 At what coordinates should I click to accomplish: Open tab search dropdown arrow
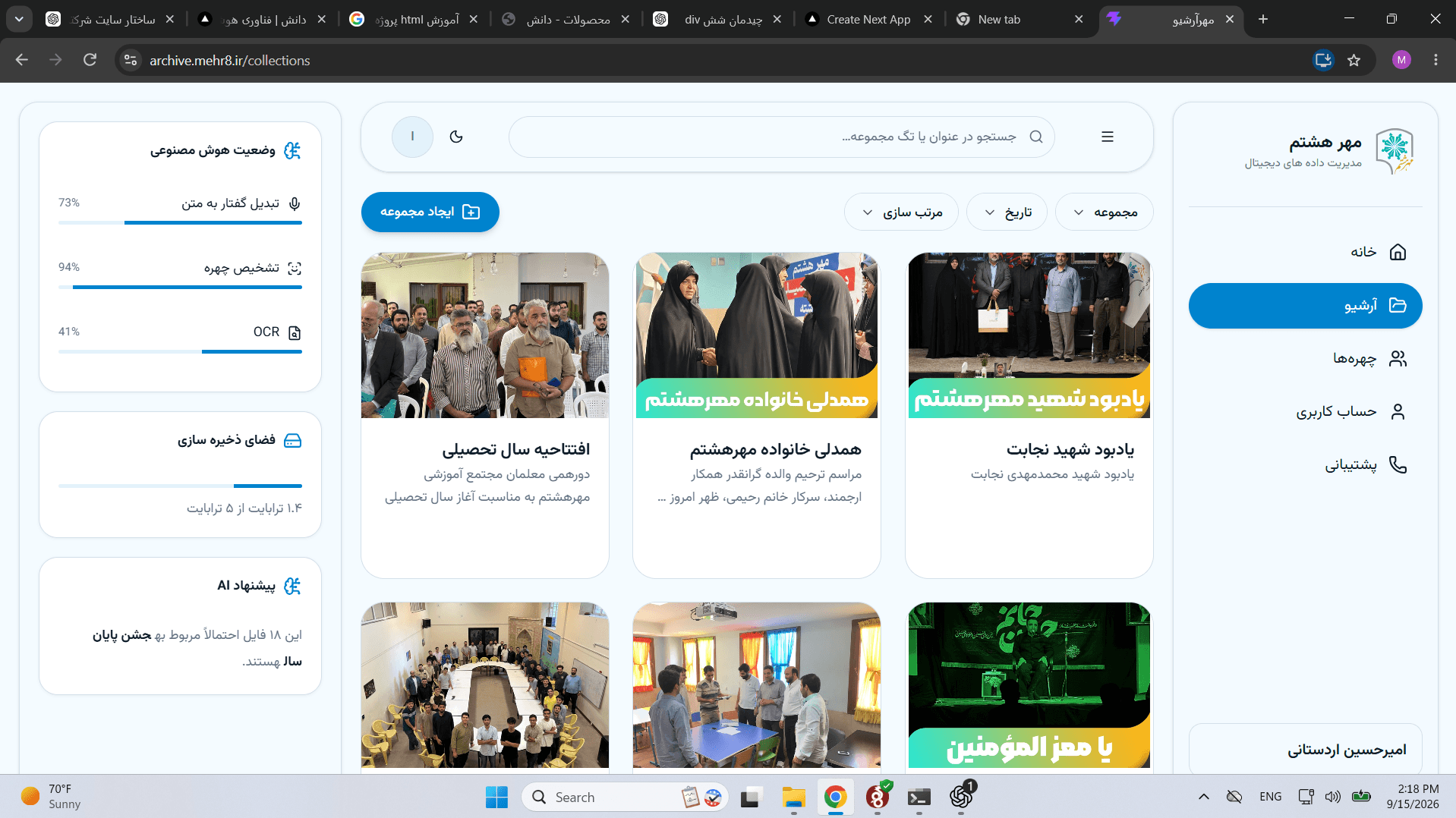(x=19, y=19)
